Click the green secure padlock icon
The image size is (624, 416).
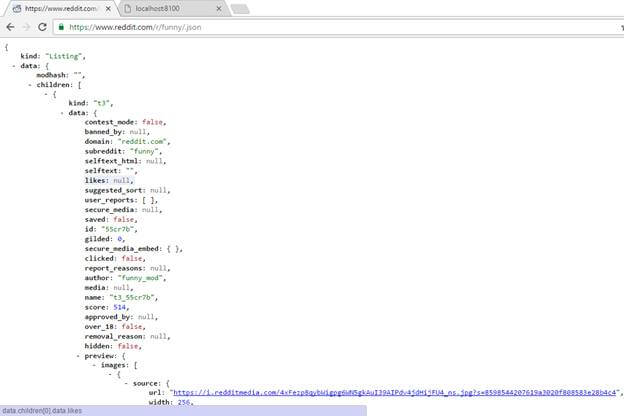click(x=61, y=27)
